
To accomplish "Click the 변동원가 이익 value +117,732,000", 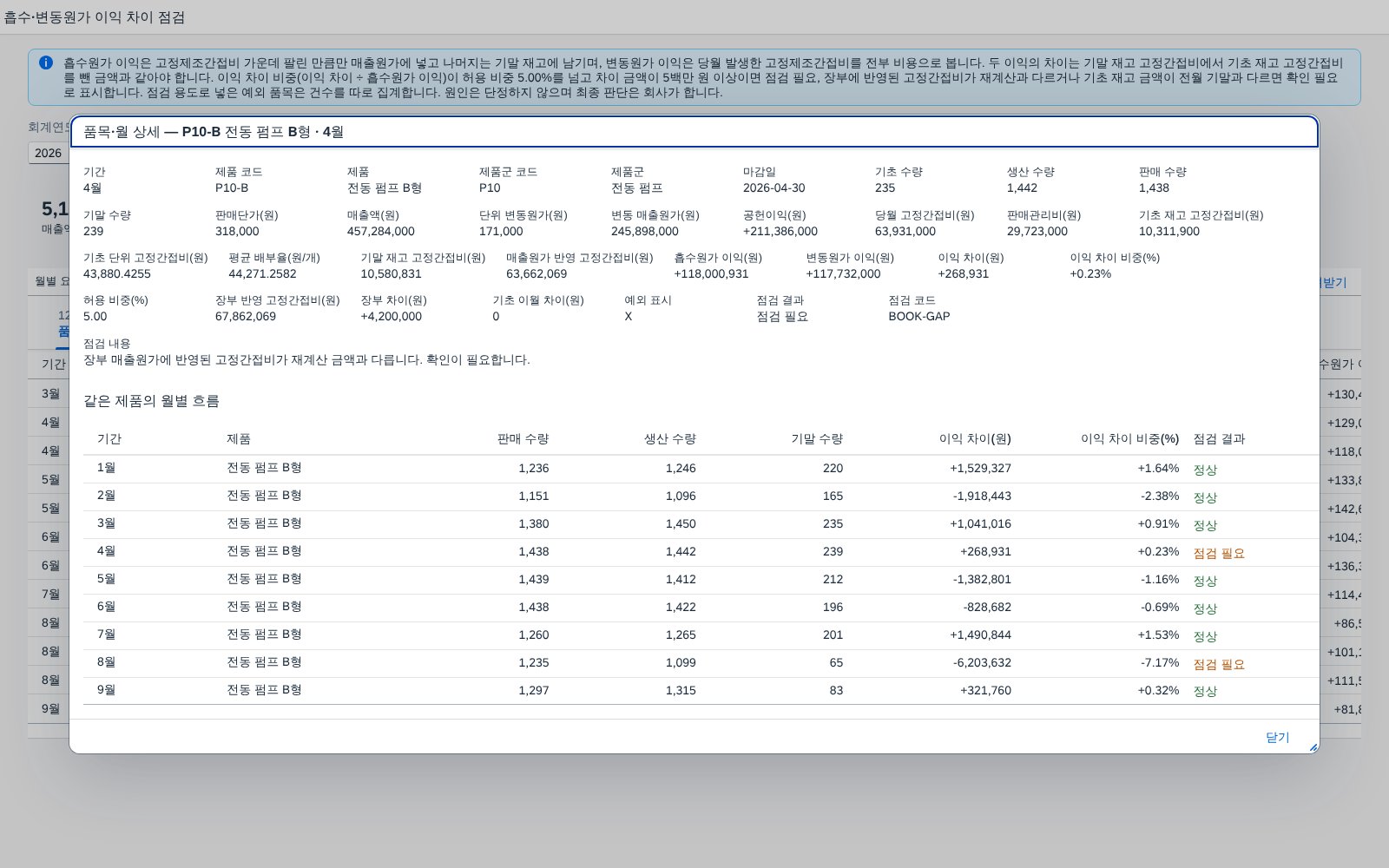I will coord(843,274).
